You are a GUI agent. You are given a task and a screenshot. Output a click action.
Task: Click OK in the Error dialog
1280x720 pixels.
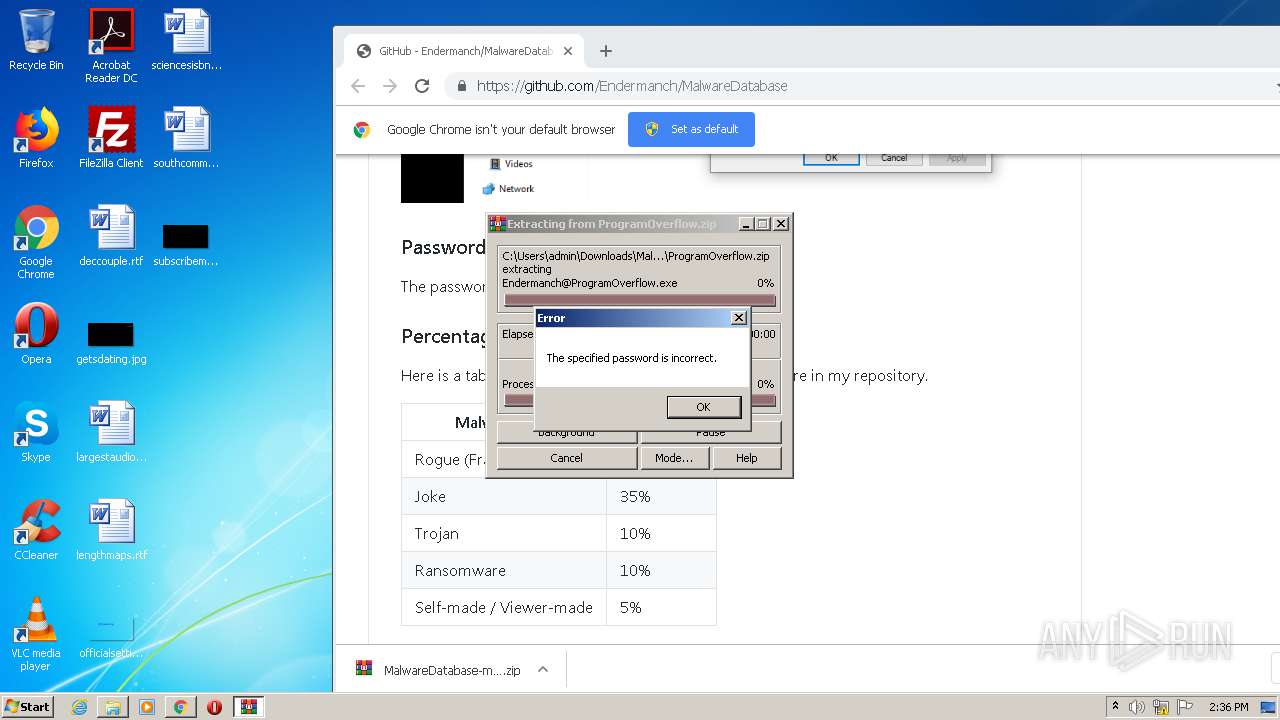click(703, 407)
